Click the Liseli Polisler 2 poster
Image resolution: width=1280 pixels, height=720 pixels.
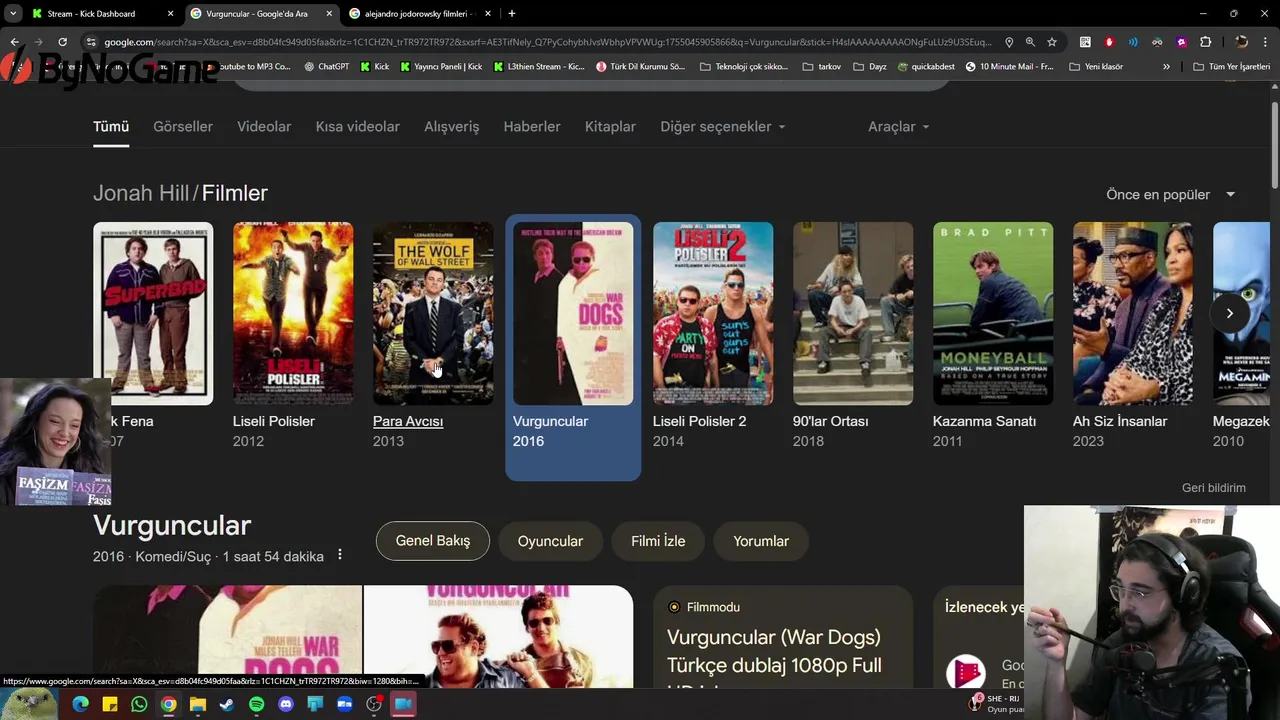point(713,313)
